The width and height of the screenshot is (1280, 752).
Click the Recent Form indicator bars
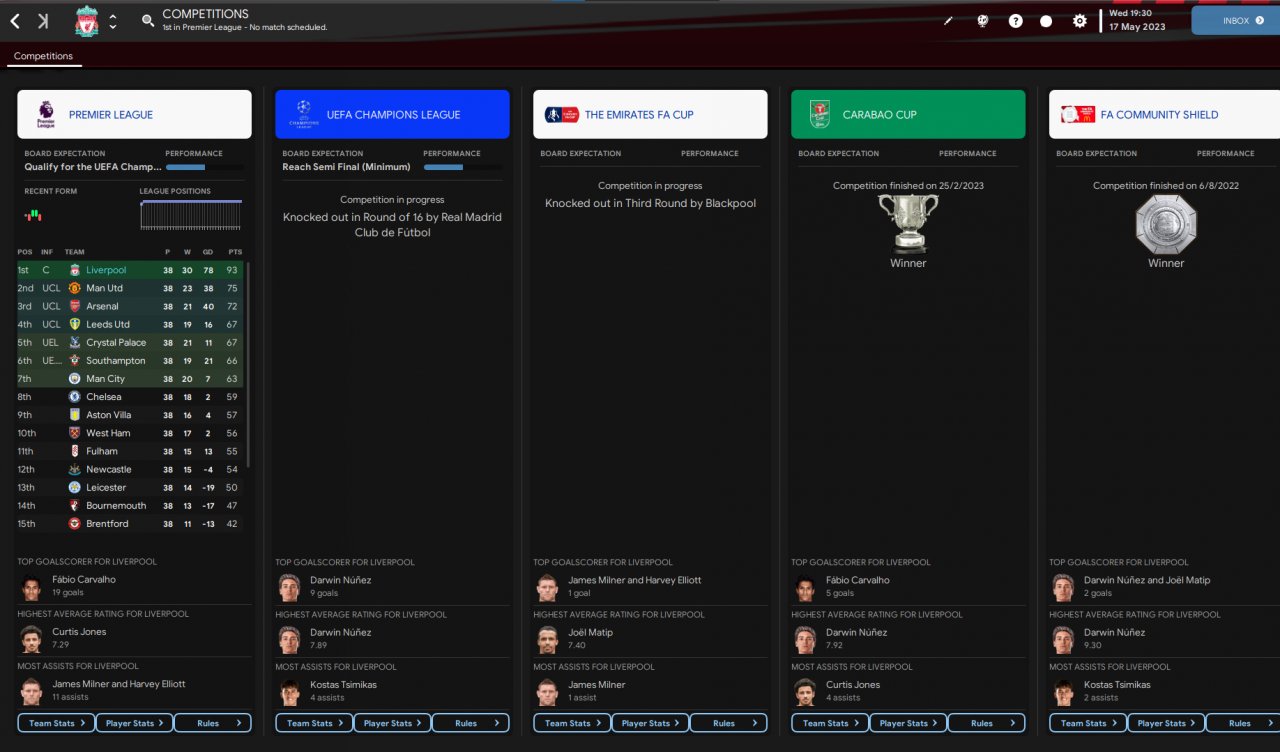click(34, 214)
